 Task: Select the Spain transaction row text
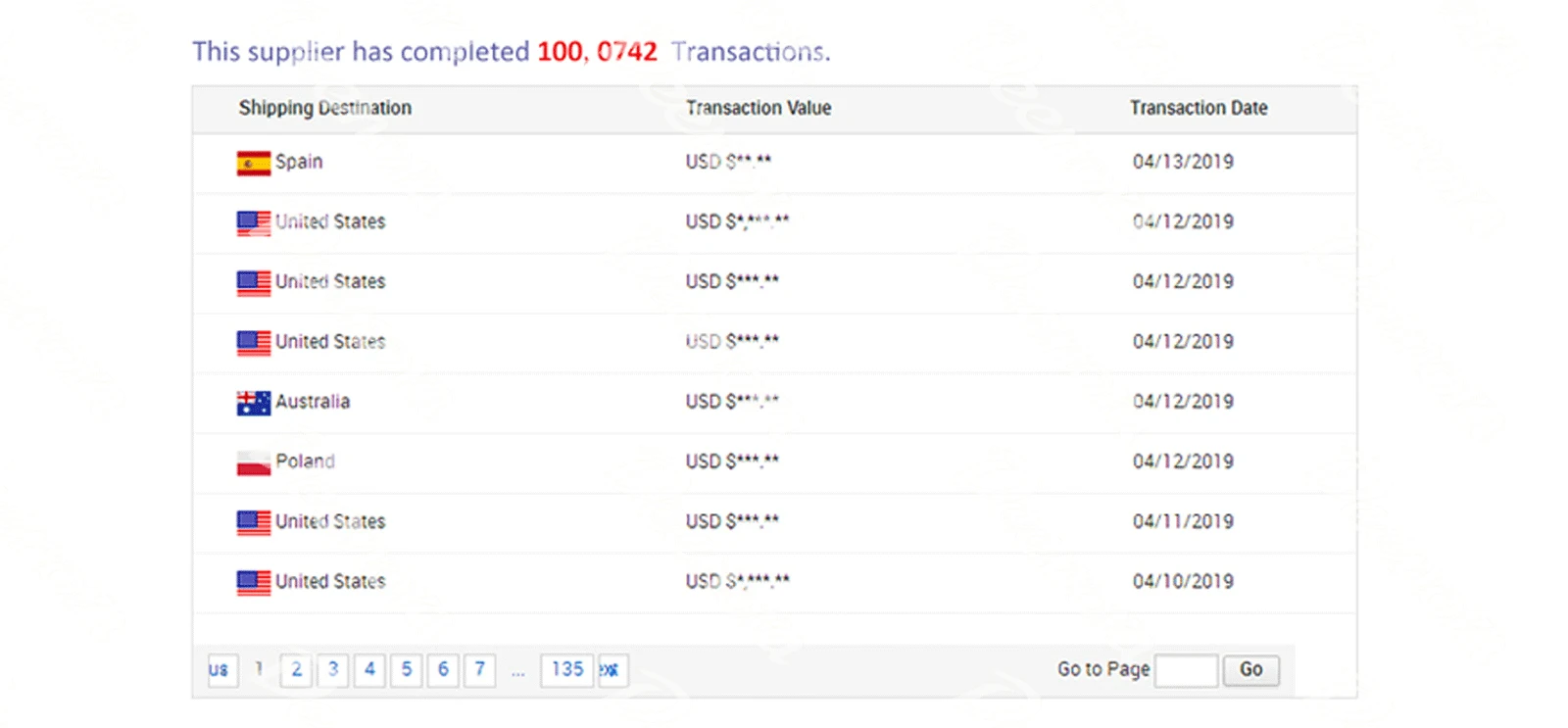click(299, 162)
